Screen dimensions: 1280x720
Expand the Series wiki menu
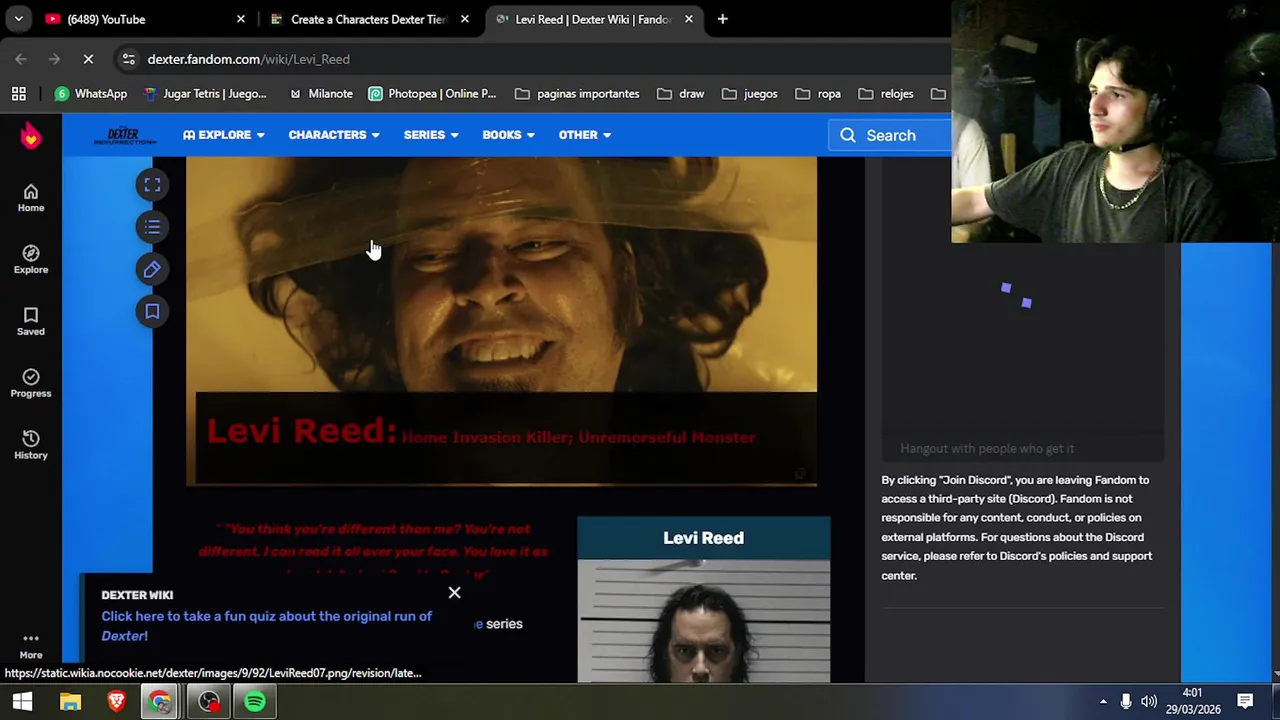point(431,135)
